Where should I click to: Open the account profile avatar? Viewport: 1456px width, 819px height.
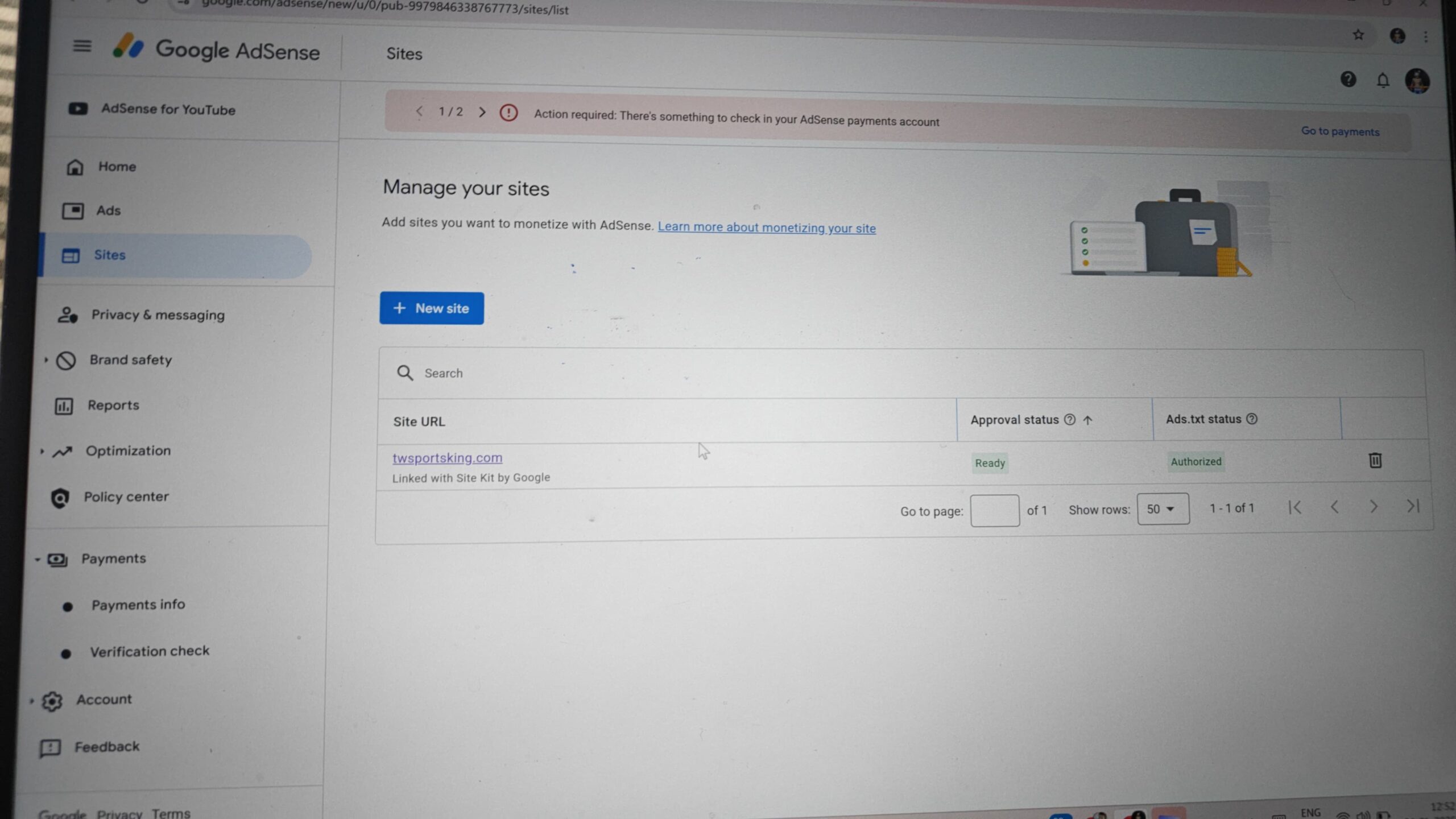pyautogui.click(x=1417, y=81)
